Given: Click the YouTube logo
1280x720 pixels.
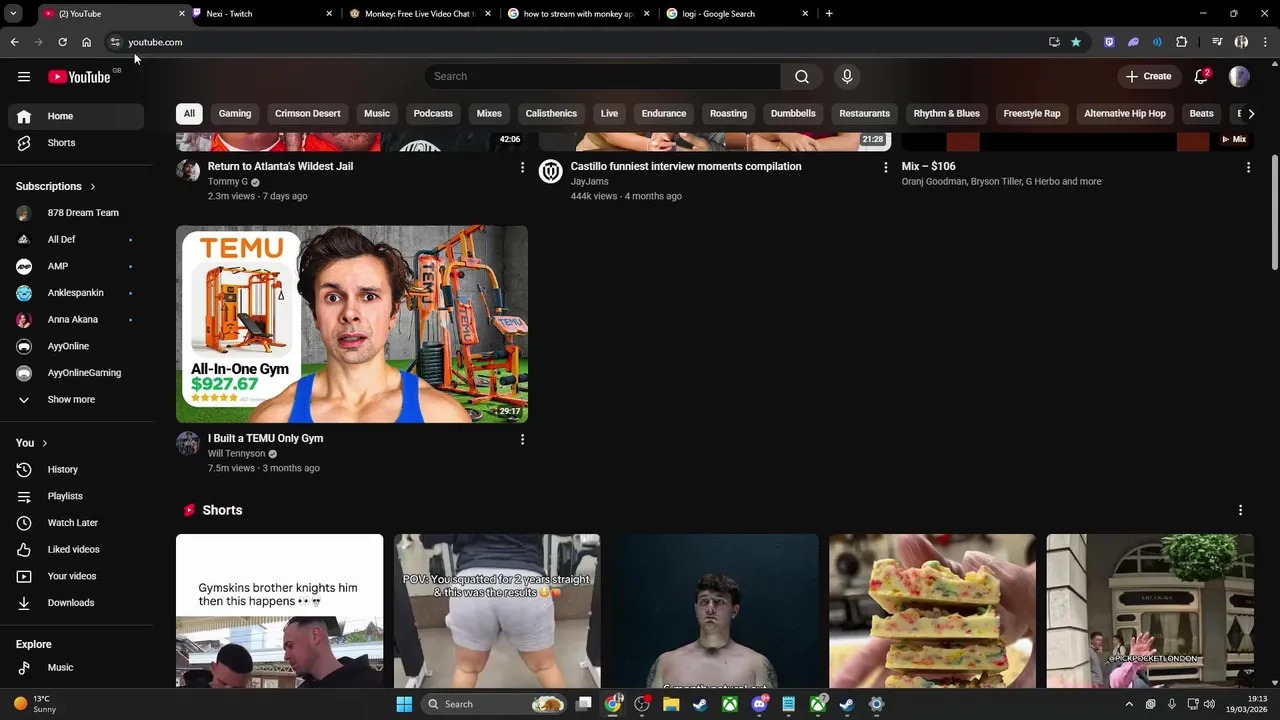Looking at the screenshot, I should point(79,77).
